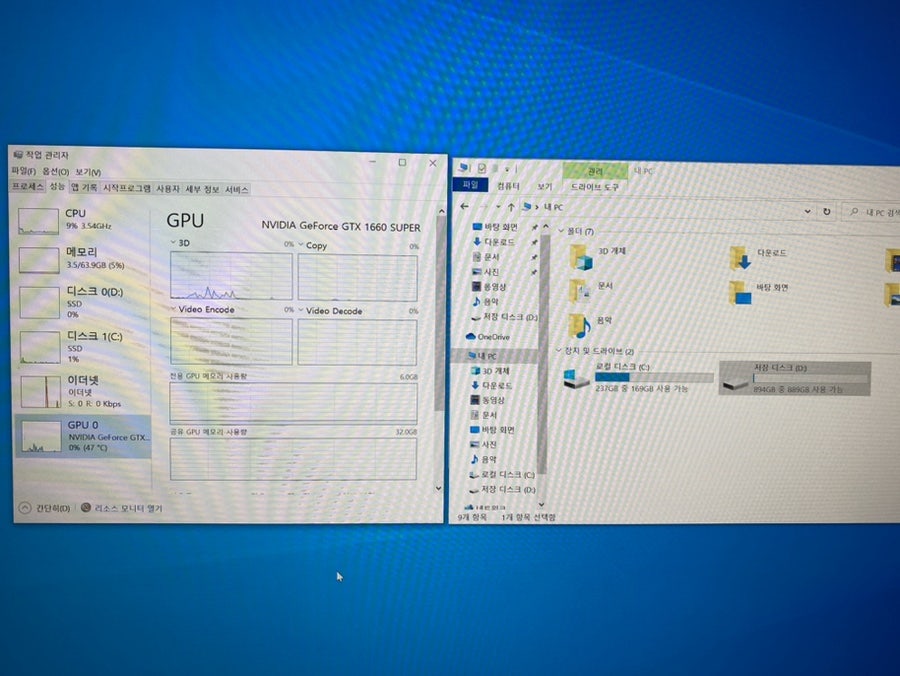The image size is (900, 676).
Task: Open pinned 문서 in Quick Access
Action: click(486, 257)
